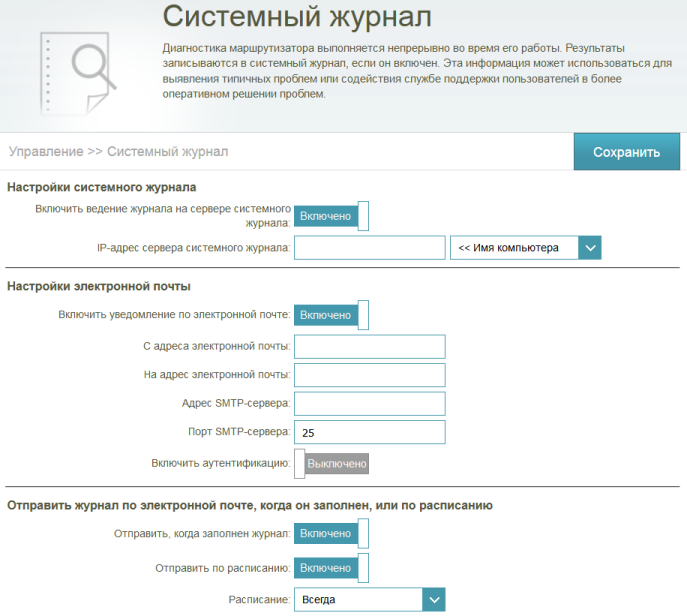Save settings with the Сохранить button

(x=627, y=152)
